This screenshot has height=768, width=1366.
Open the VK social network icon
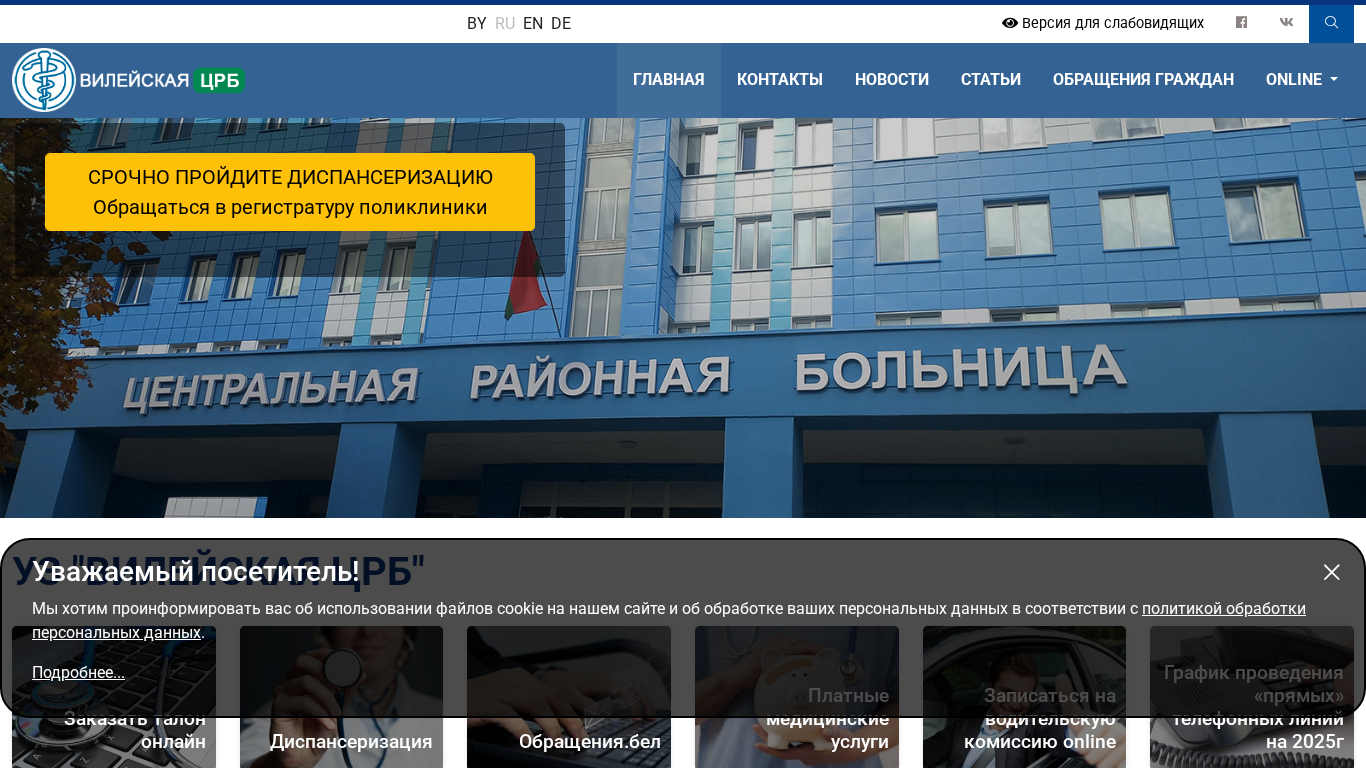click(1286, 23)
